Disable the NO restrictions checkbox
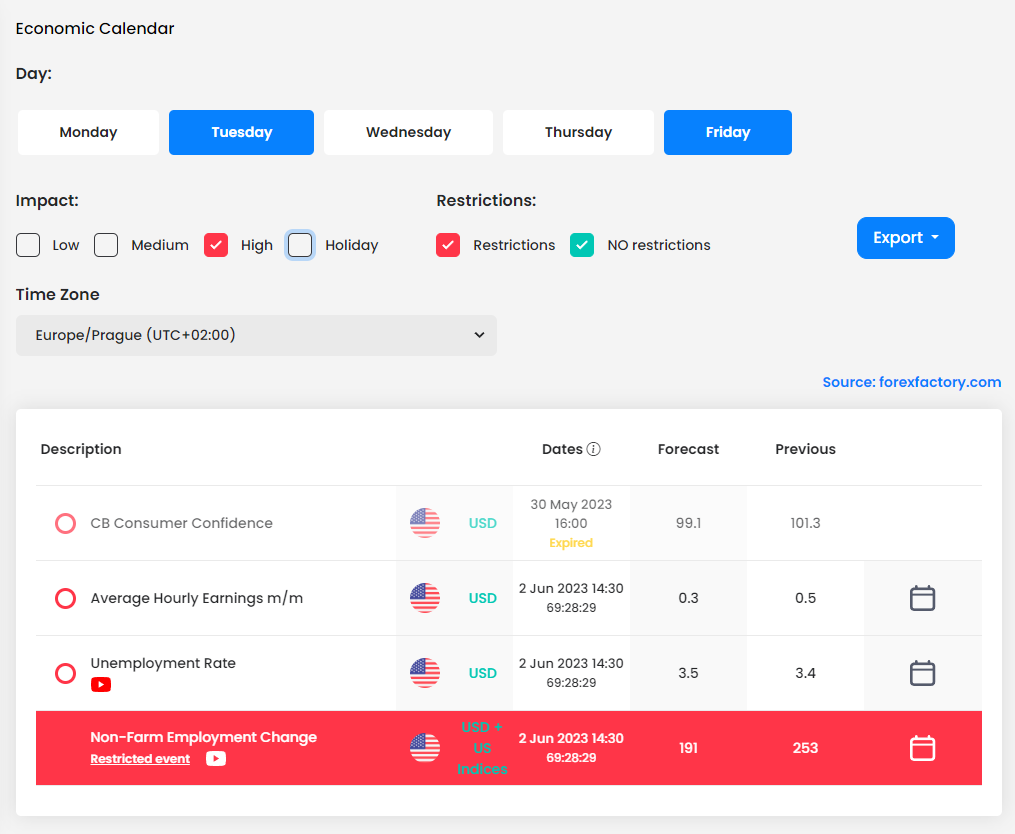Screen dimensions: 1015x834 [582, 245]
